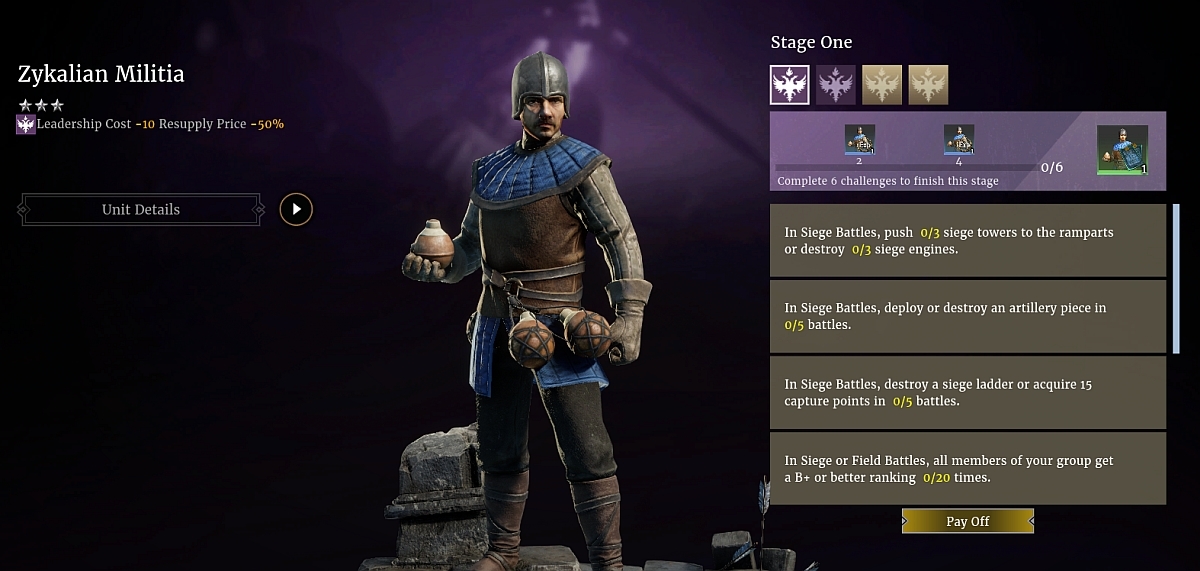
Task: Click the final stage reward unit portrait
Action: [x=1122, y=150]
